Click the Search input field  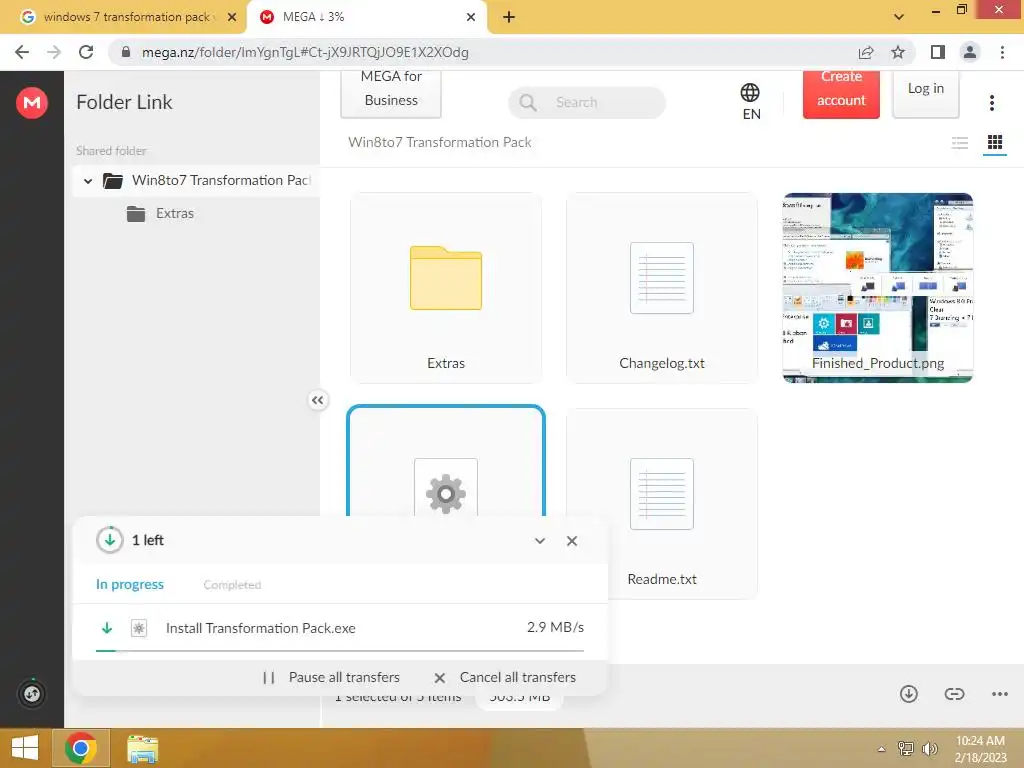point(586,103)
